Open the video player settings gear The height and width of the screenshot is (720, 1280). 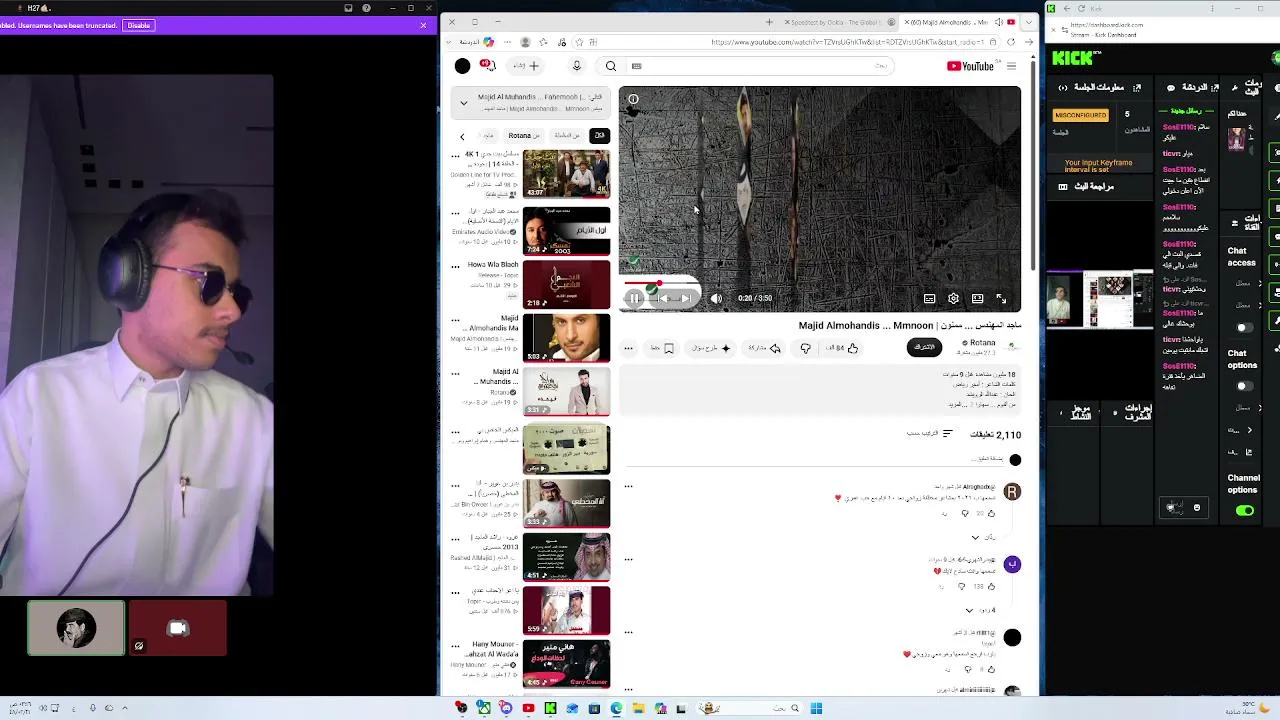tap(953, 298)
